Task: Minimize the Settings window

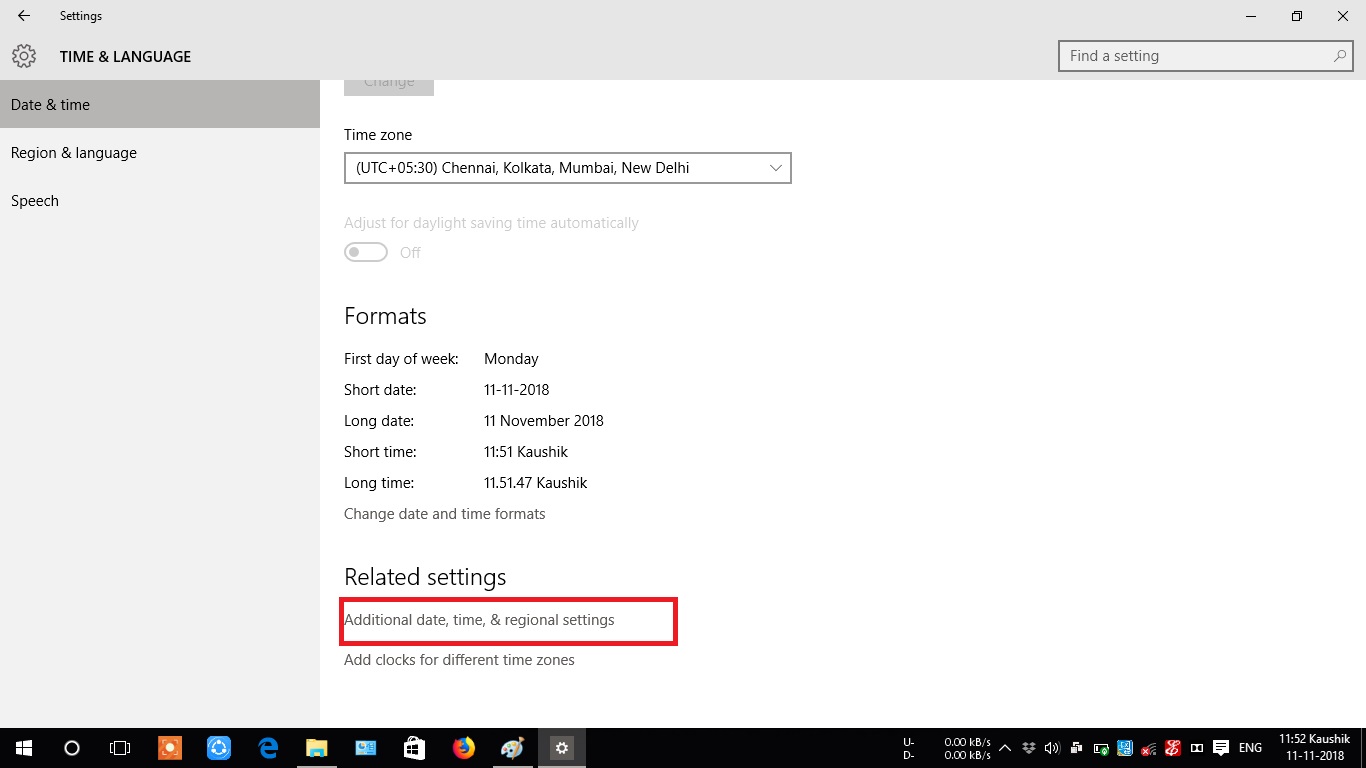Action: pos(1251,16)
